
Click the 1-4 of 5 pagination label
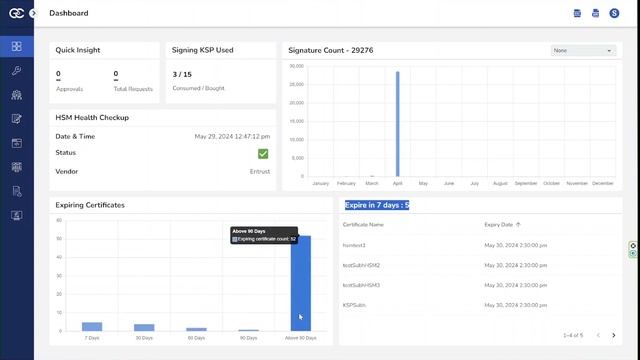[x=573, y=335]
